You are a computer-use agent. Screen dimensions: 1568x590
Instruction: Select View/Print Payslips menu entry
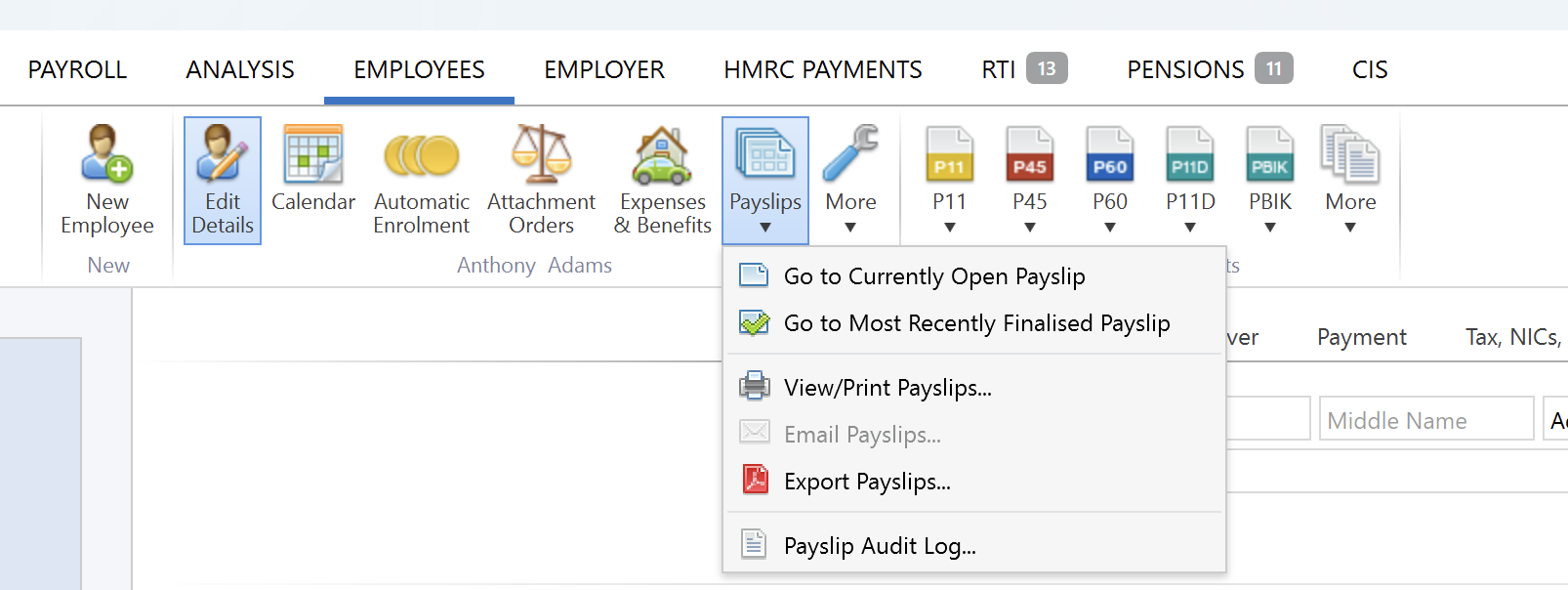pos(974,388)
